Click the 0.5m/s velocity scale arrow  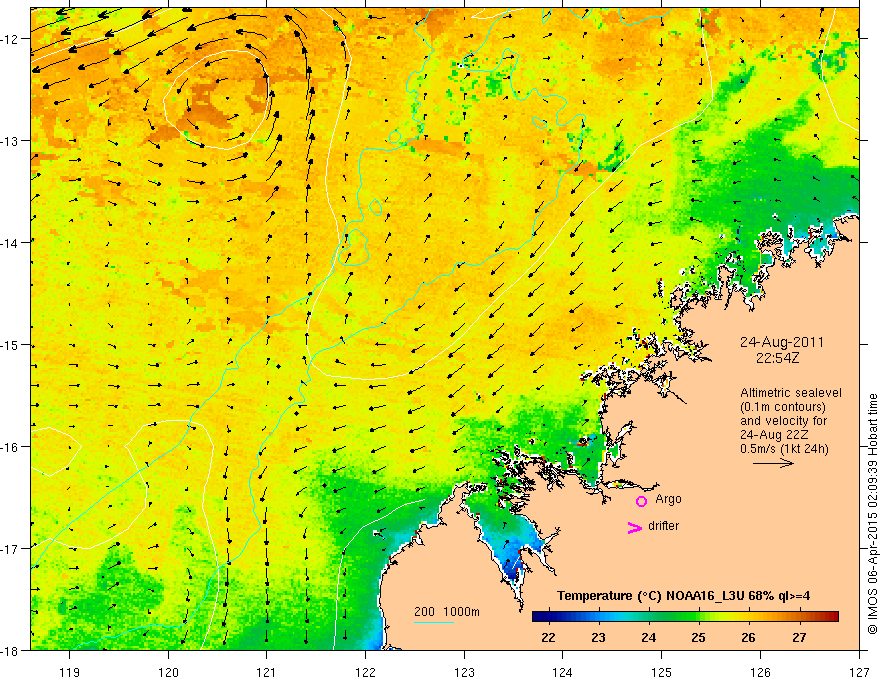pyautogui.click(x=773, y=463)
